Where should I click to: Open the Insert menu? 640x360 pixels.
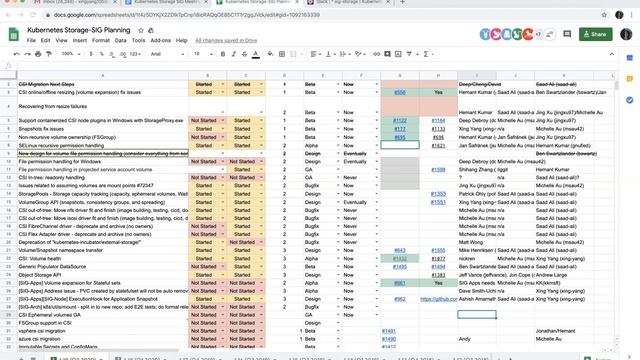coord(80,40)
